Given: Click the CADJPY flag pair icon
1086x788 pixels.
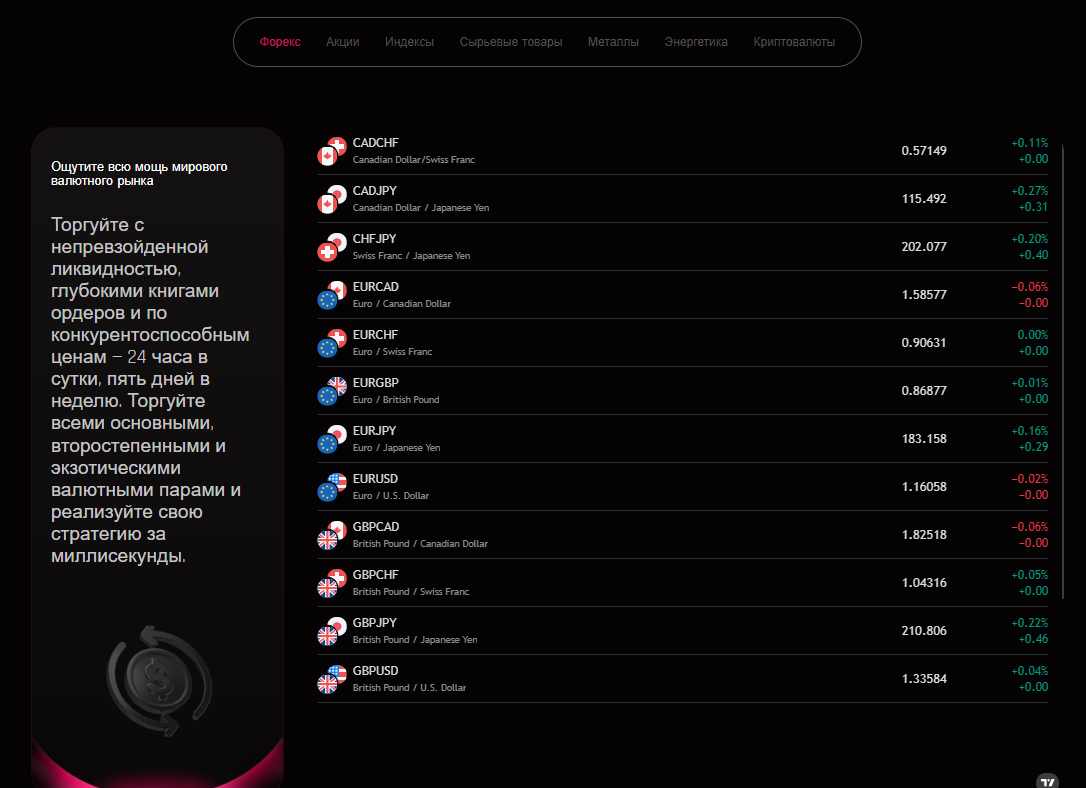Looking at the screenshot, I should tap(332, 199).
